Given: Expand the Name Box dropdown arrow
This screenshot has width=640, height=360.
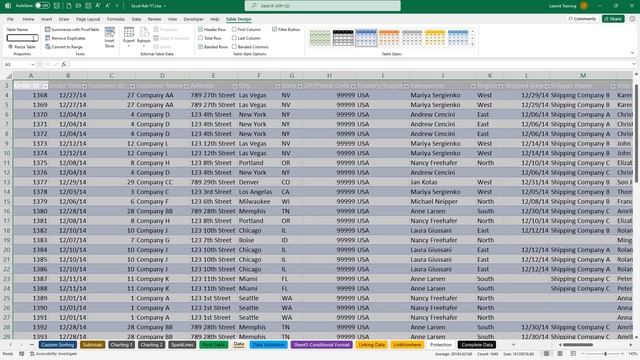Looking at the screenshot, I should (33, 64).
